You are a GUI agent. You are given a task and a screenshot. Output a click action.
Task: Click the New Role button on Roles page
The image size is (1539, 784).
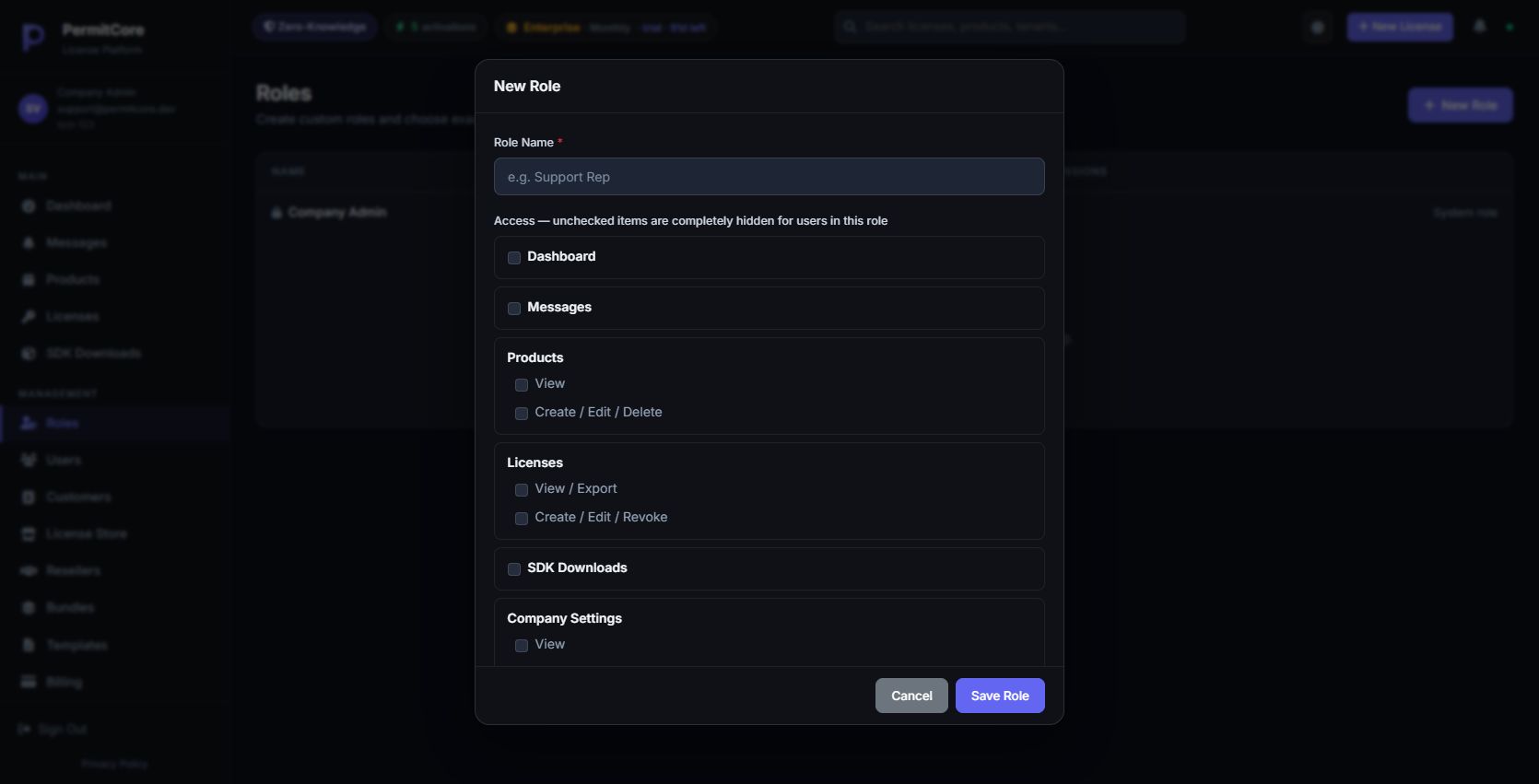[x=1461, y=105]
